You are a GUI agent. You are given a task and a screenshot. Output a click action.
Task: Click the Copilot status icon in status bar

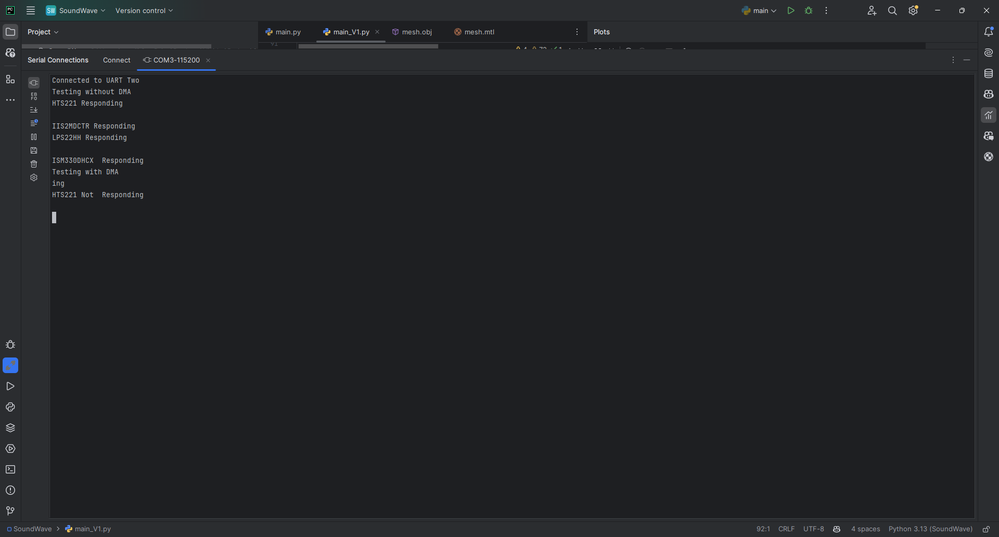click(x=837, y=529)
